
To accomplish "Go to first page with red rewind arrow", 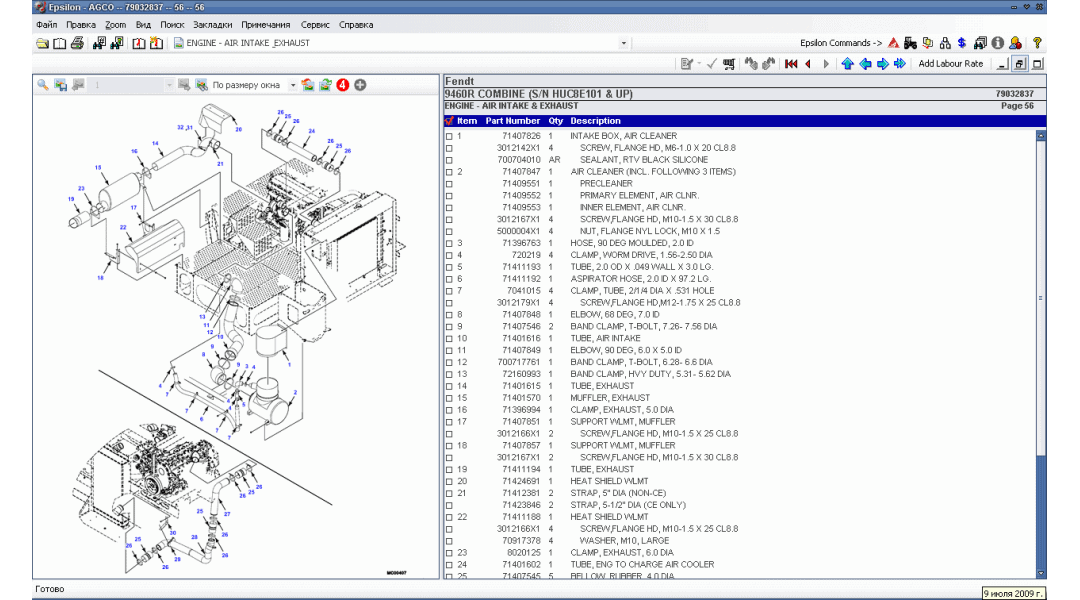I will tap(791, 64).
